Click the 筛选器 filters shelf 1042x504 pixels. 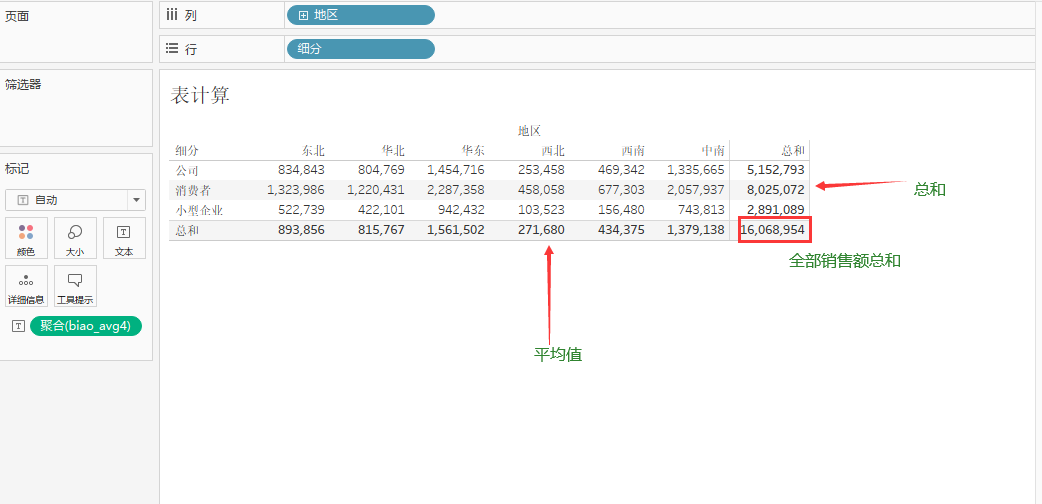tap(76, 108)
